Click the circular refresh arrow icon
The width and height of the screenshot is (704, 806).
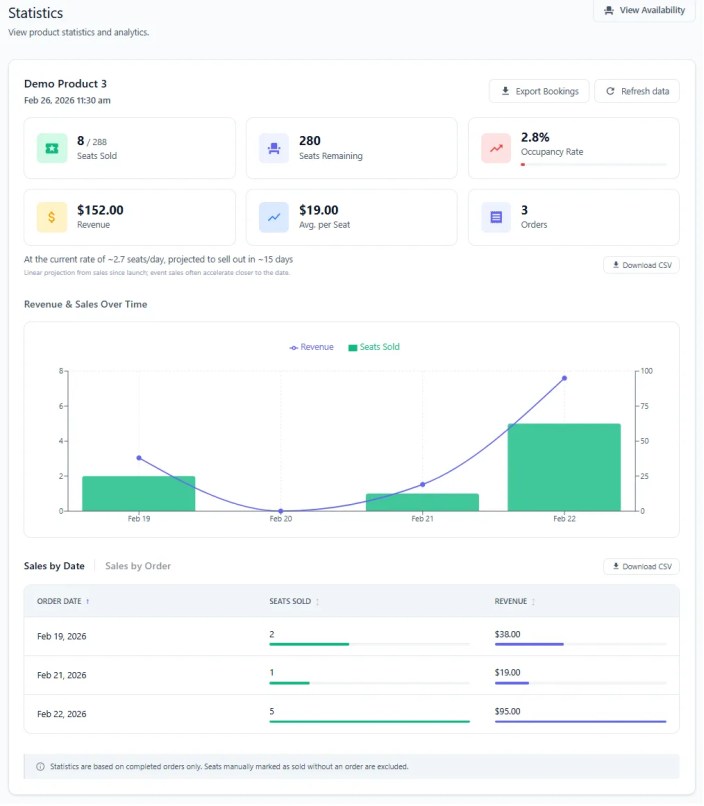610,91
